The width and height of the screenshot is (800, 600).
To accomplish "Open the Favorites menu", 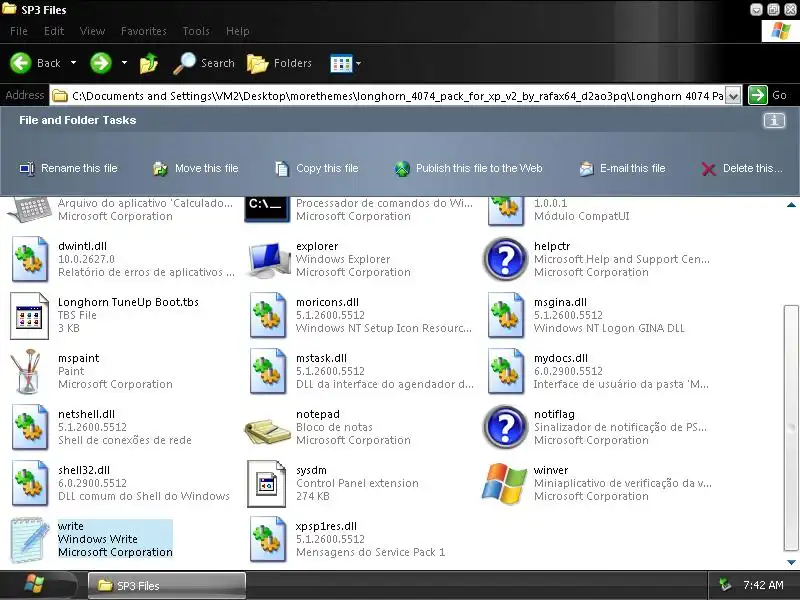I will 143,31.
